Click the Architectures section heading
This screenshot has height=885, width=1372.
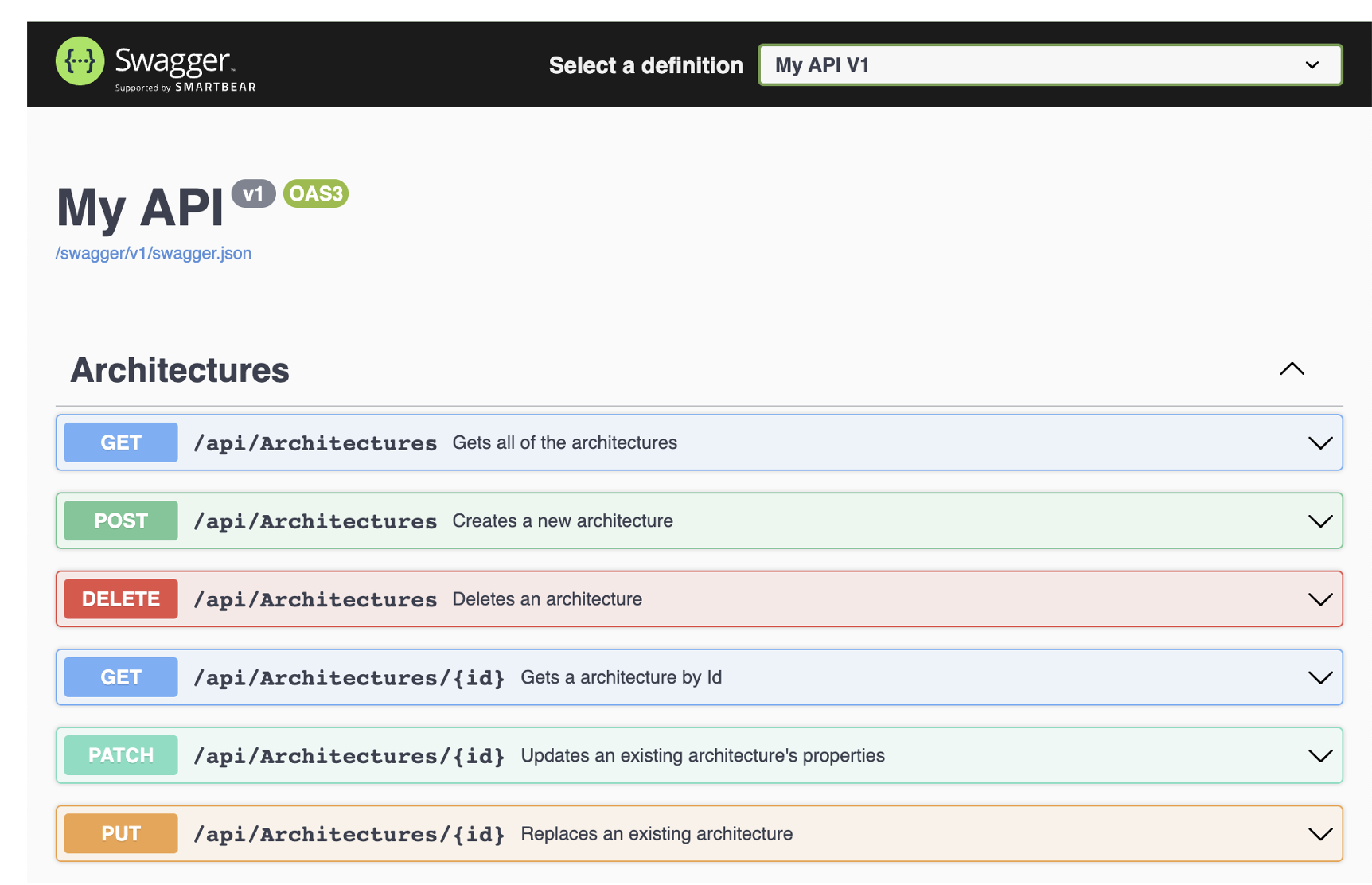[180, 371]
